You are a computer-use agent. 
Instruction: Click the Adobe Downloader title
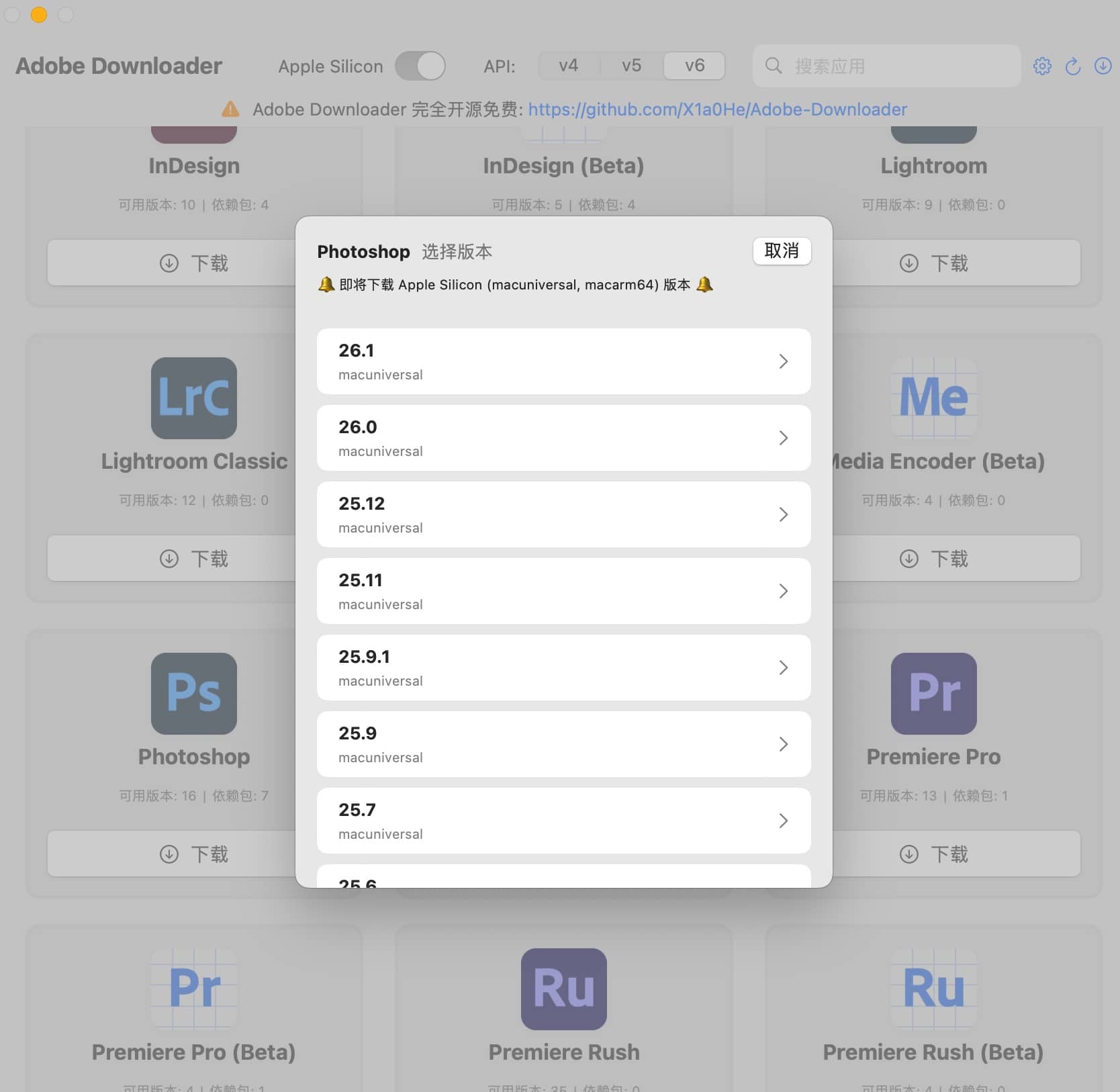(x=118, y=65)
